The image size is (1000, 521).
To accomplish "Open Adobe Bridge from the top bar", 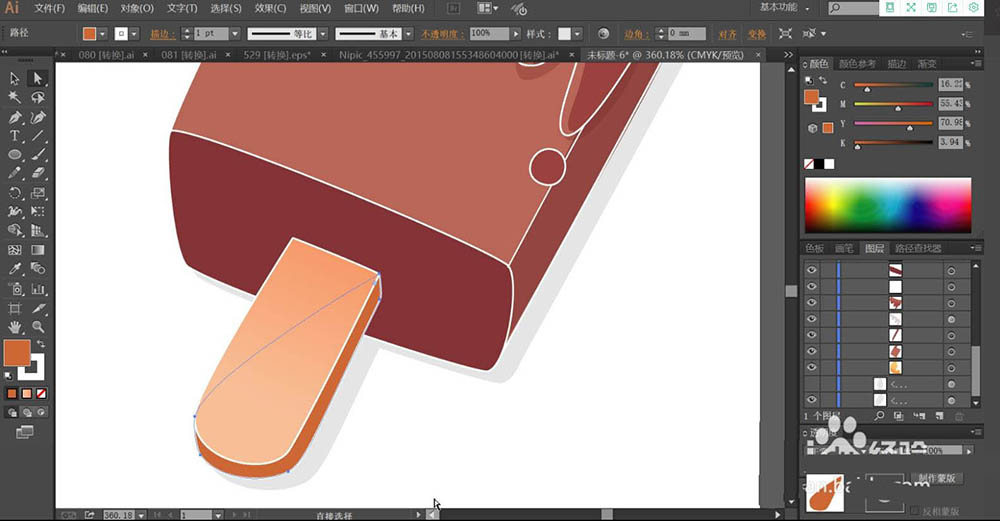I will tap(453, 8).
